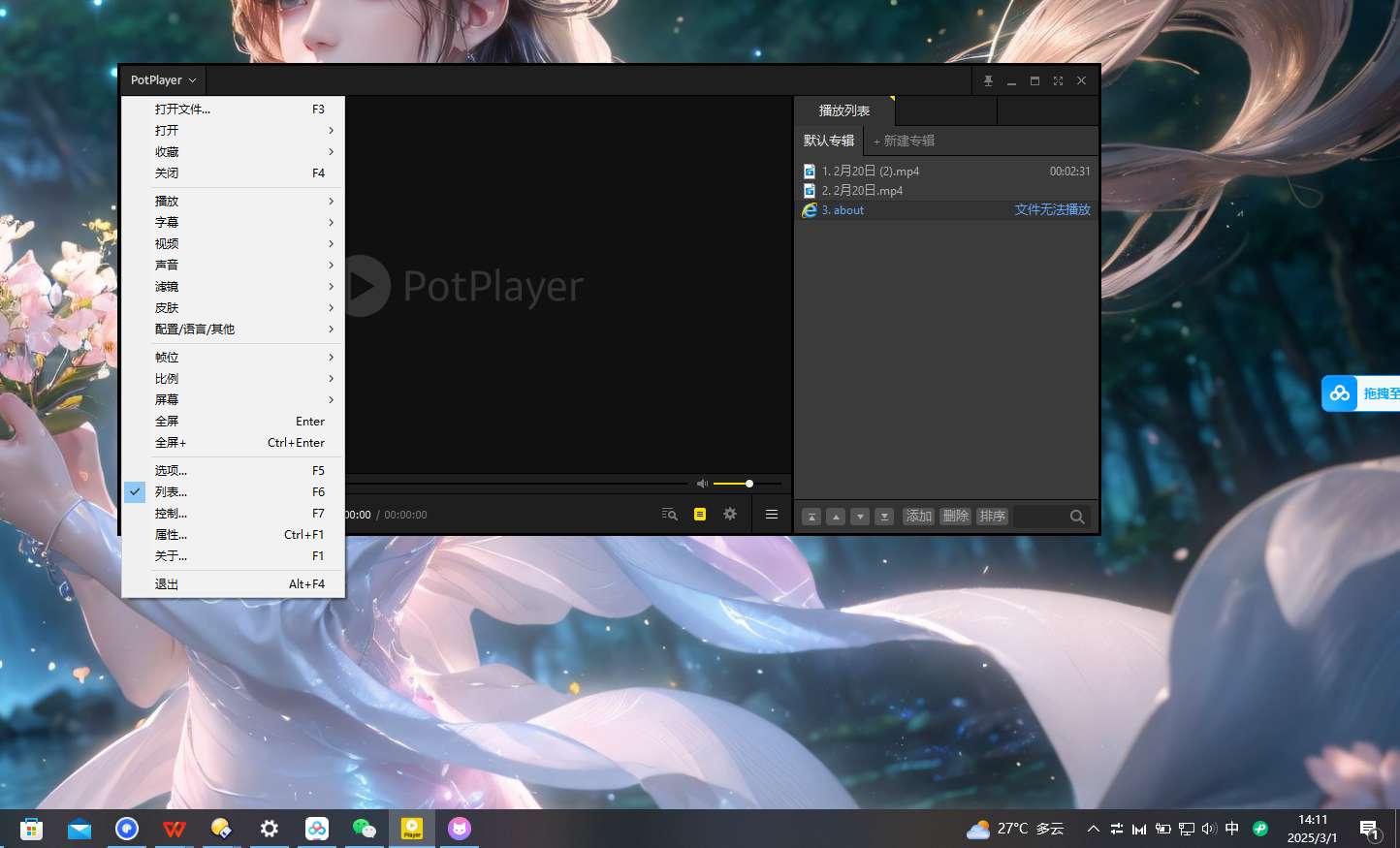Expand the 声音 submenu
The height and width of the screenshot is (848, 1400).
coord(233,265)
